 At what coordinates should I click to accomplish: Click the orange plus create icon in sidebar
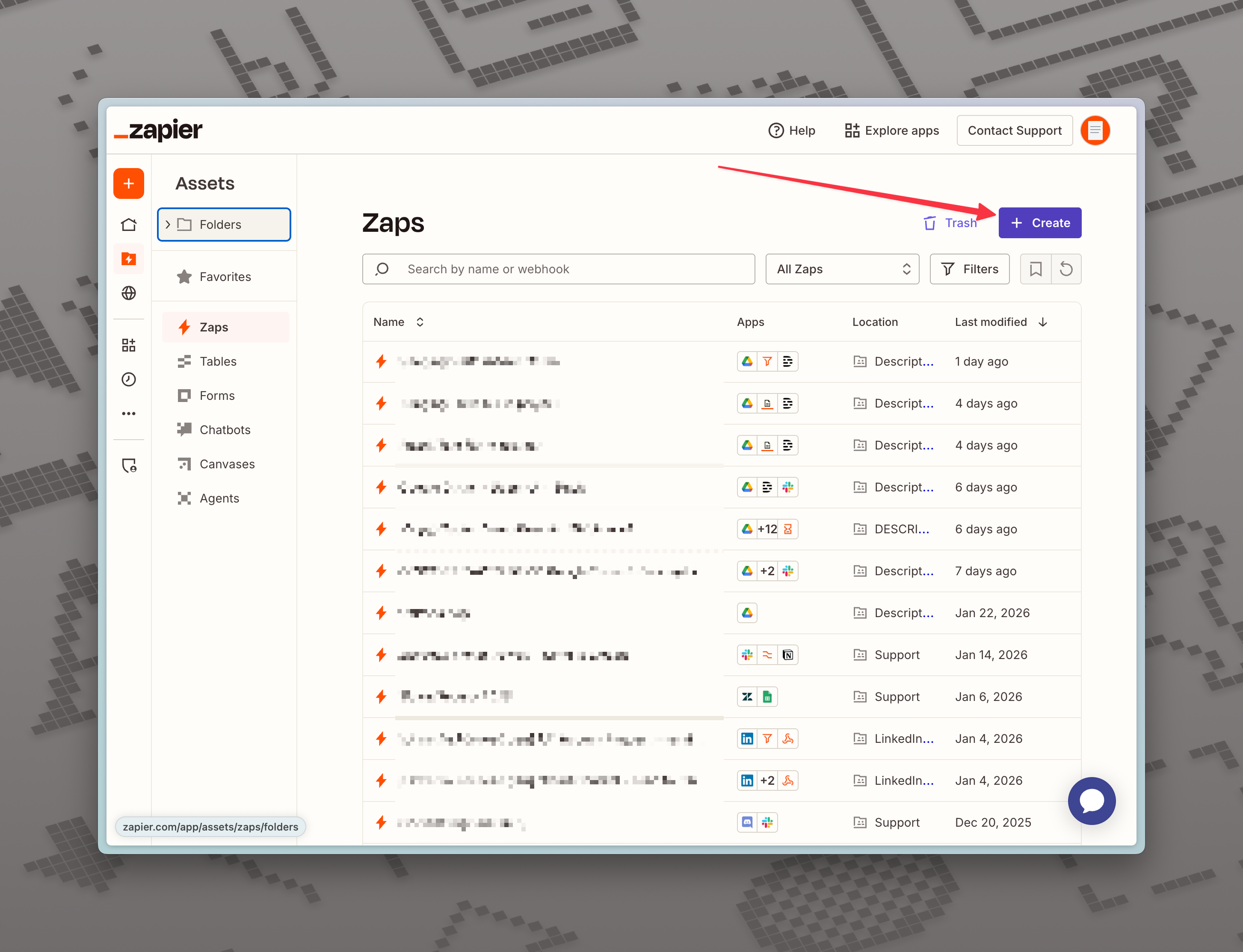[x=129, y=183]
